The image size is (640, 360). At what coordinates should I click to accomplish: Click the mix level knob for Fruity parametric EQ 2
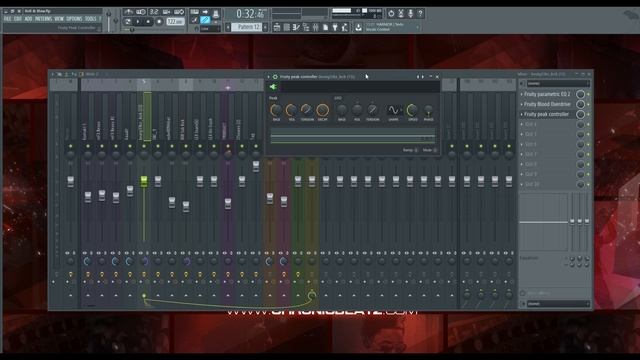580,94
